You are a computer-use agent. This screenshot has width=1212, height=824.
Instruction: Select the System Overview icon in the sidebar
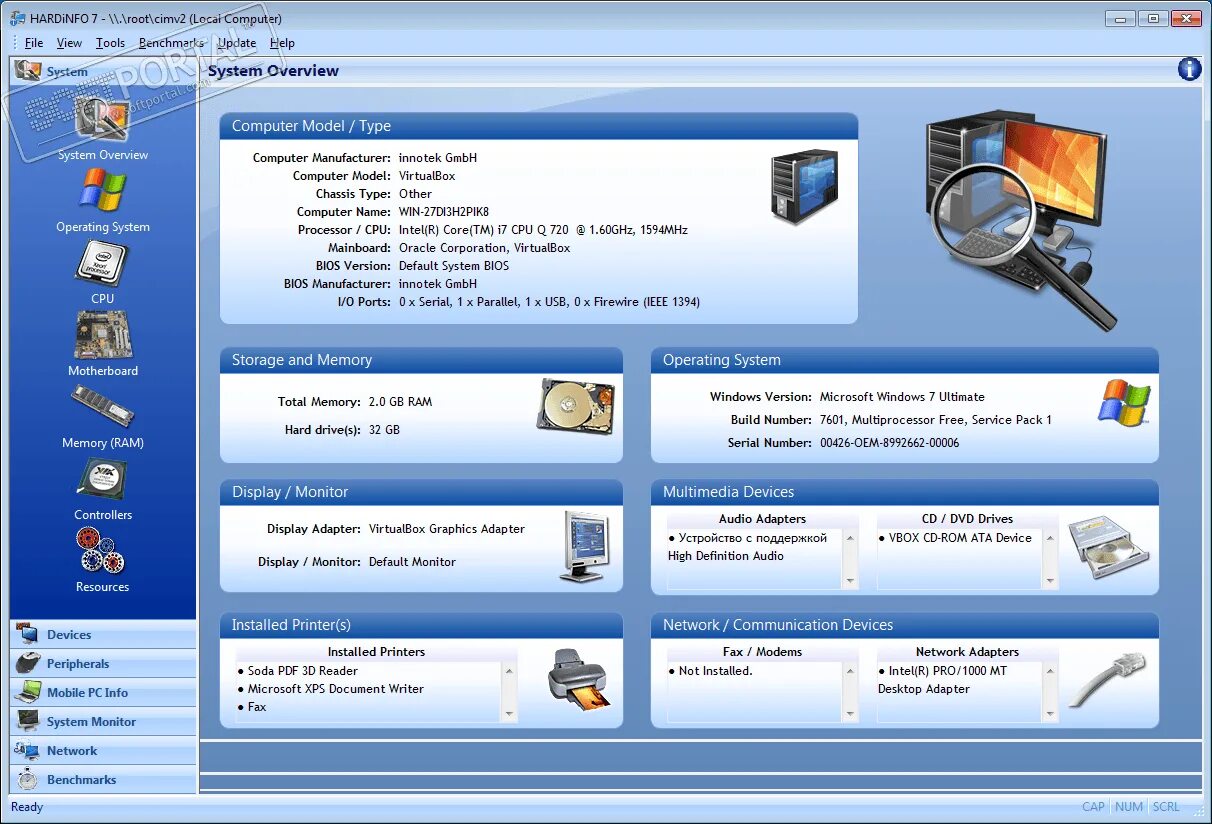point(102,125)
